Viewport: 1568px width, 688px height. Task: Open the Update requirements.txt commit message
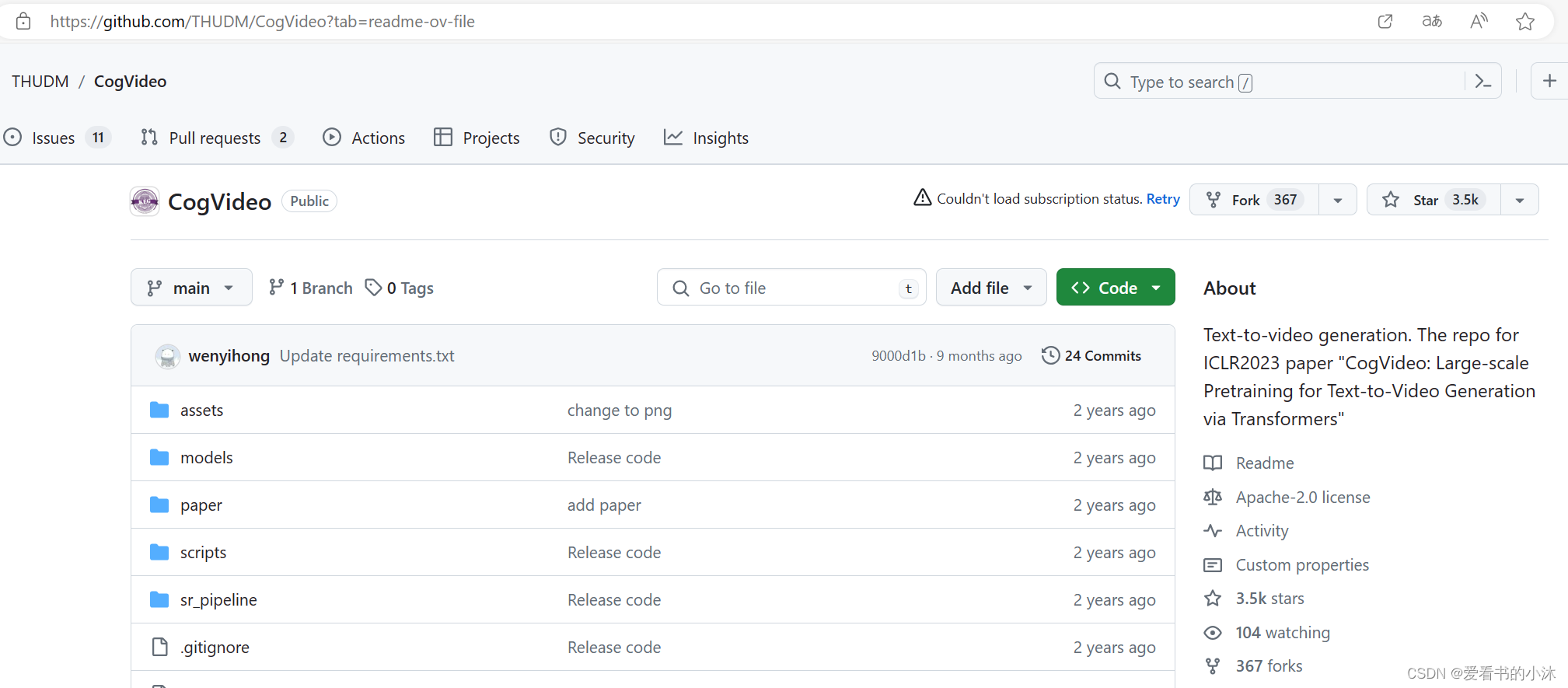[x=367, y=356]
